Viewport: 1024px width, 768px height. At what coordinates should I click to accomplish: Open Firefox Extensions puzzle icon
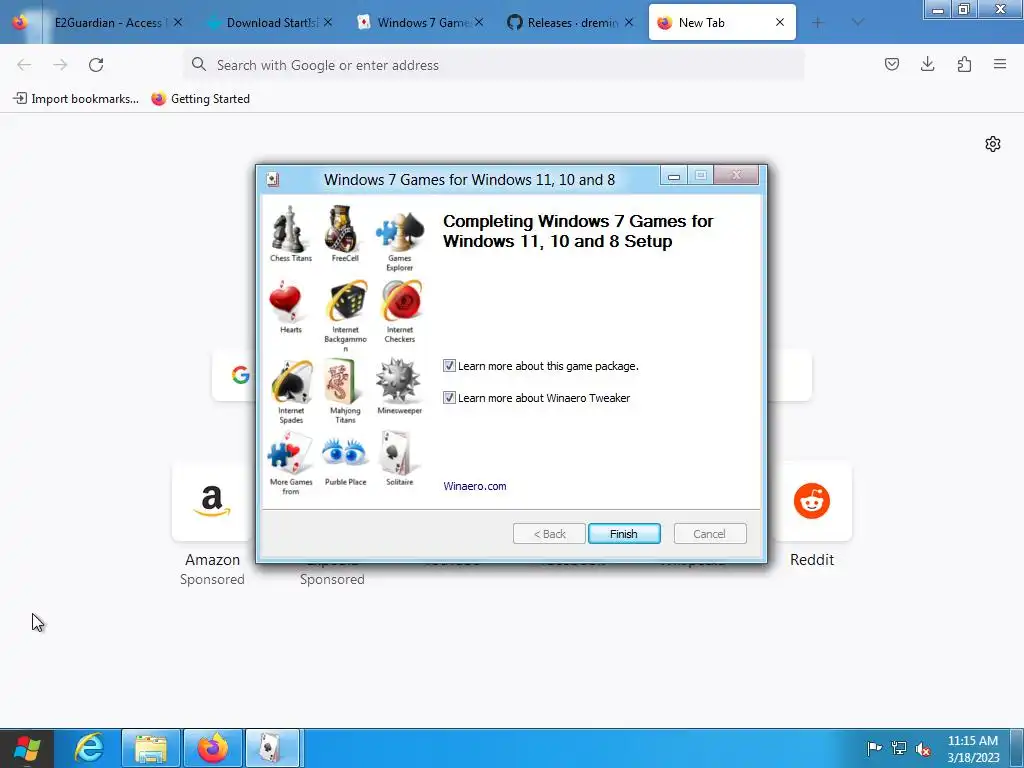(964, 64)
